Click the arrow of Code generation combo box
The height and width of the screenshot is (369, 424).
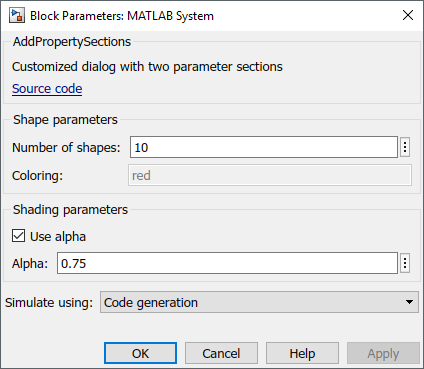click(409, 302)
